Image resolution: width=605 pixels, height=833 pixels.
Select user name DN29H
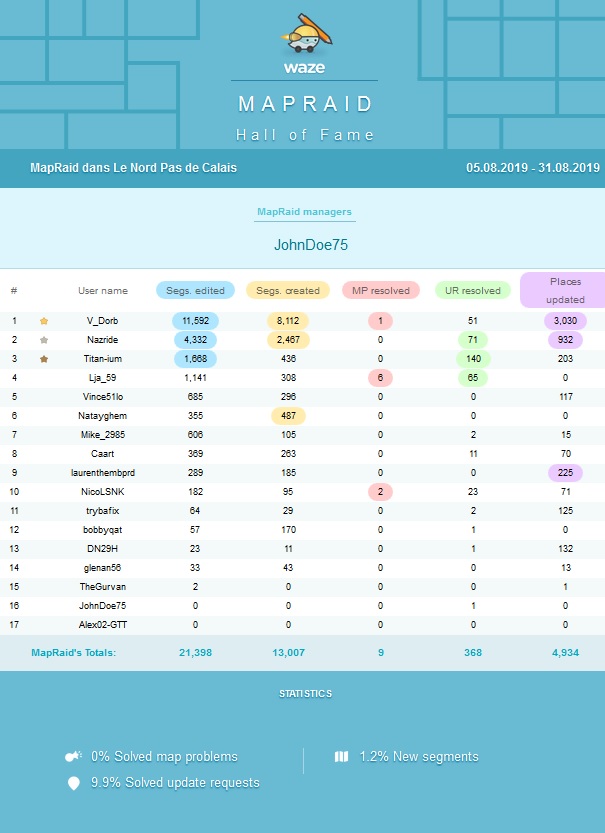[103, 549]
